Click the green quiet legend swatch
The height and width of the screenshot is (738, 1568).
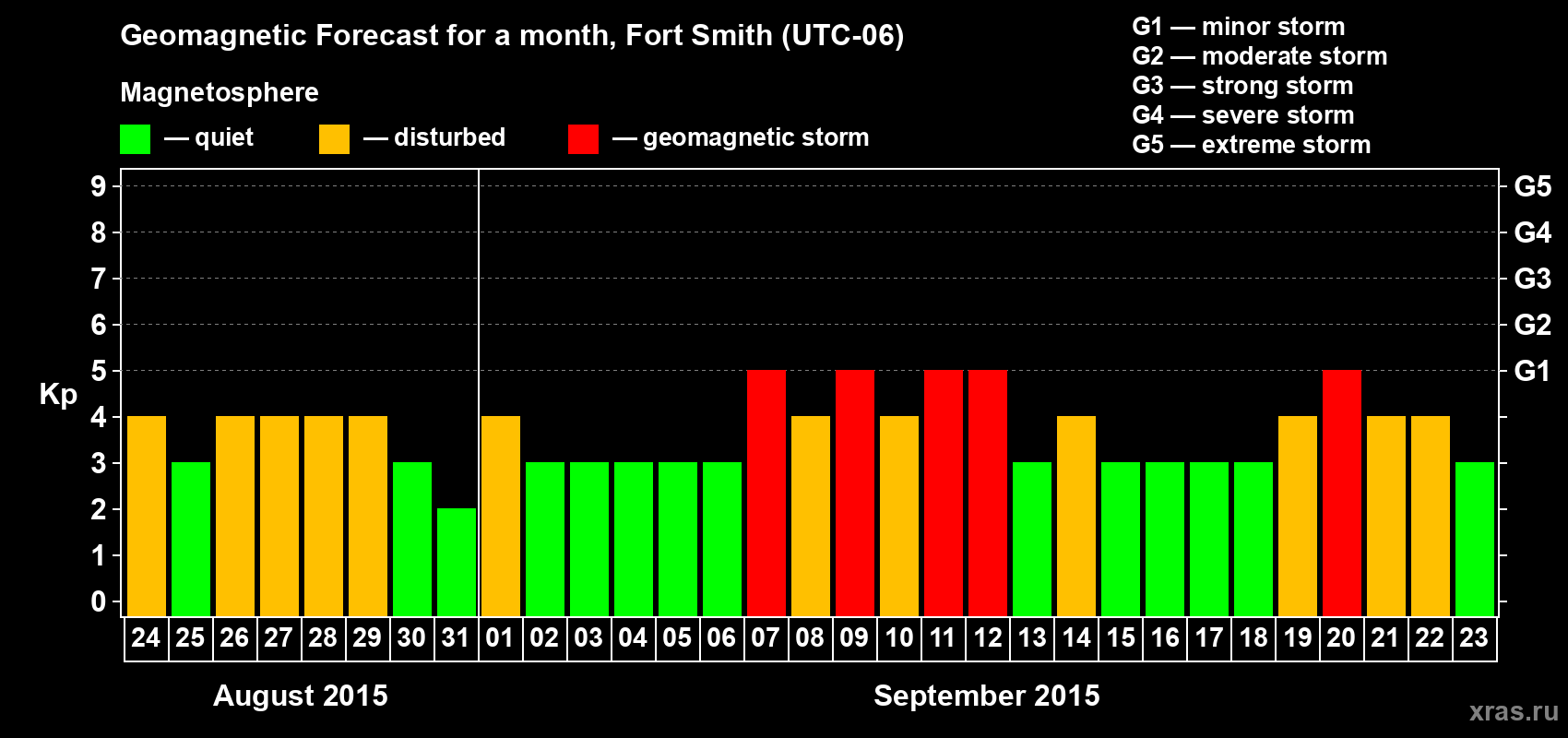(x=135, y=139)
